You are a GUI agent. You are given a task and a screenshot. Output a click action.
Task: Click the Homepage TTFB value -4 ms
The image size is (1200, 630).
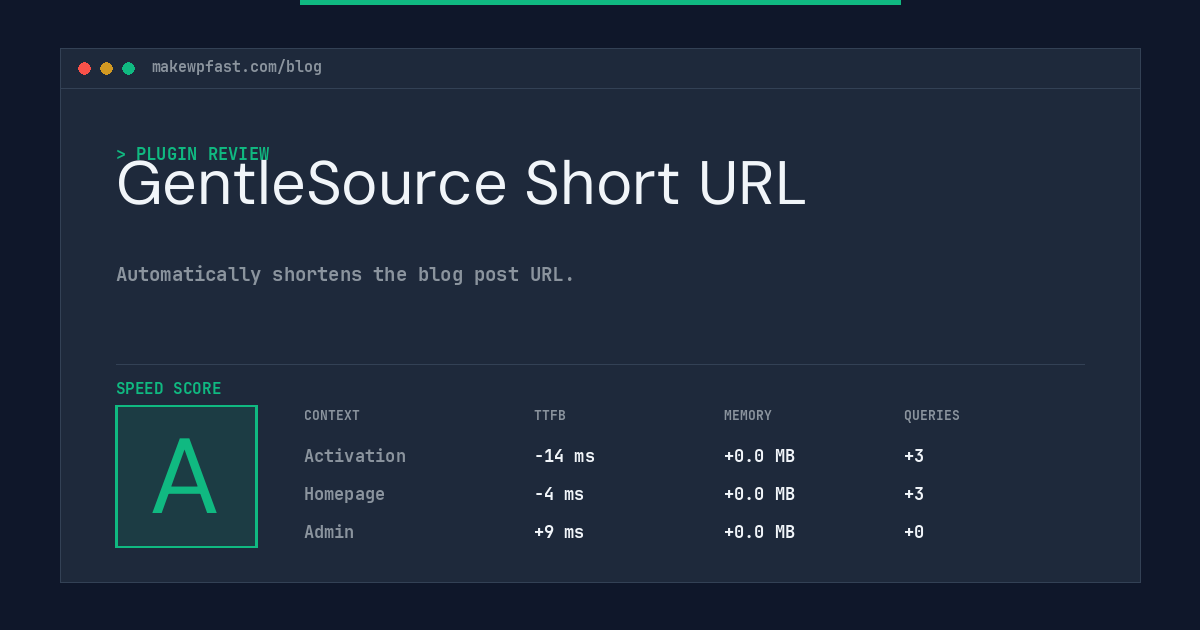tap(559, 494)
